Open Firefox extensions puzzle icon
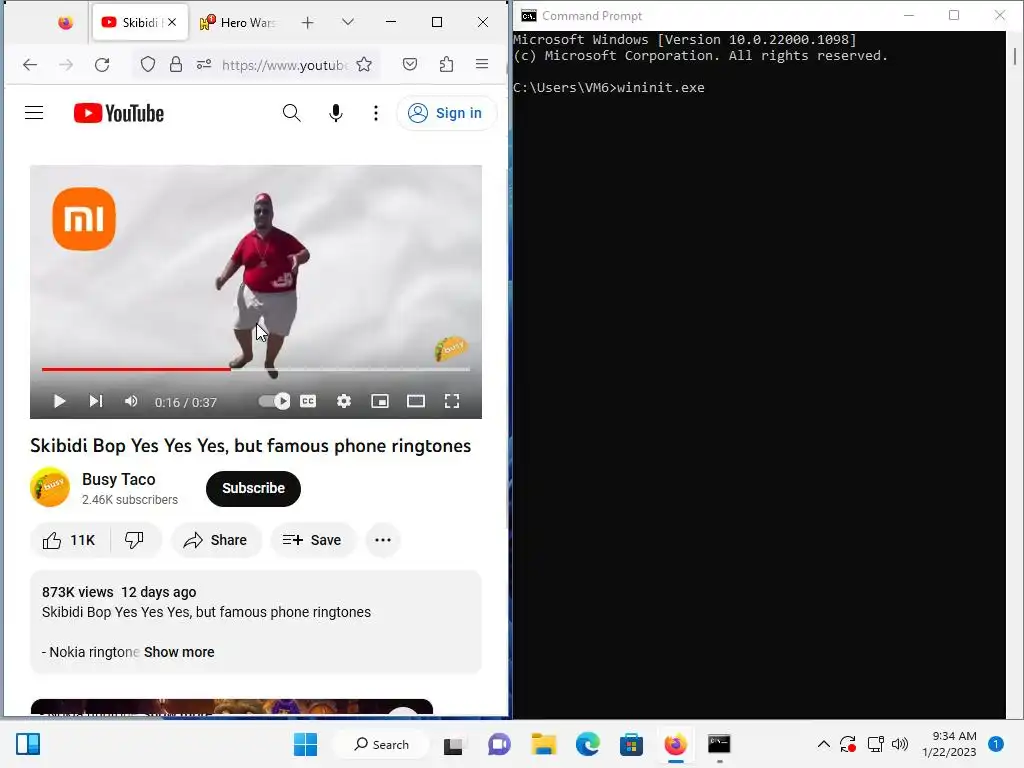Screen dimensions: 1024x768 [x=447, y=65]
